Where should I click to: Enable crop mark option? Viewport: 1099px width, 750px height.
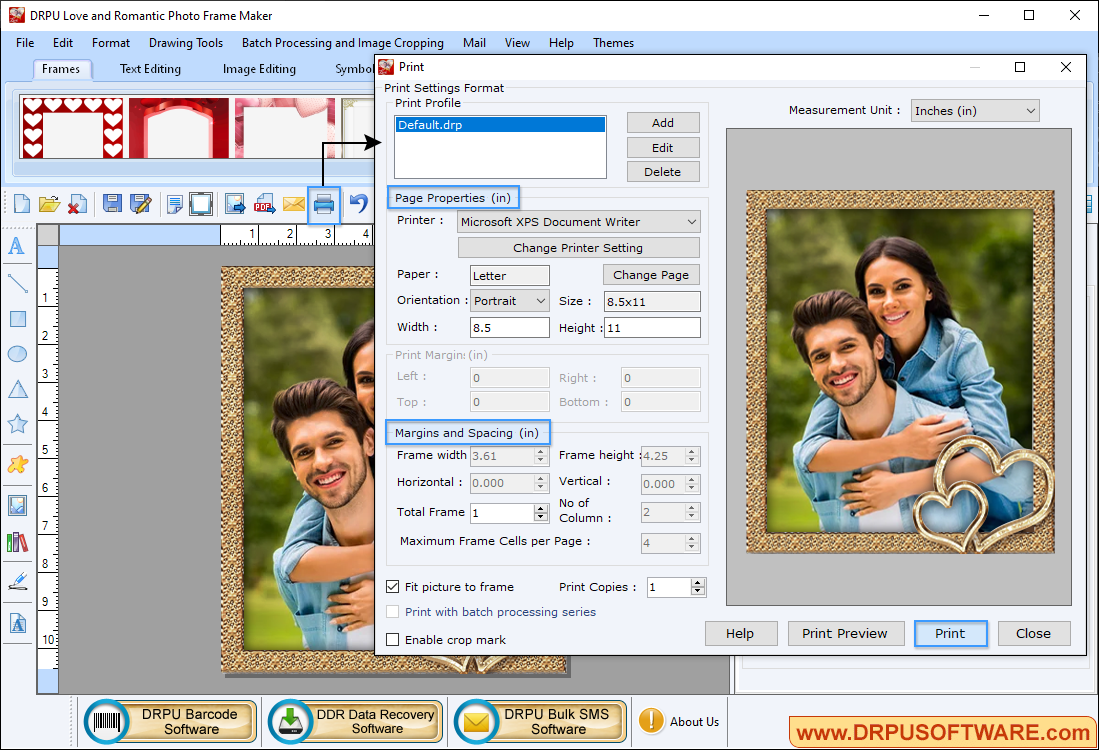tap(393, 639)
